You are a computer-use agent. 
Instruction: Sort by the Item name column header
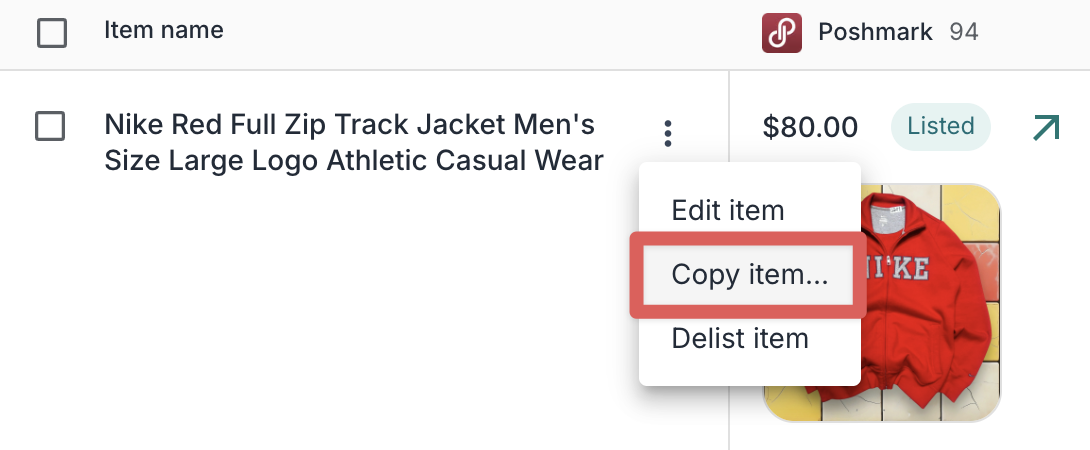click(163, 31)
